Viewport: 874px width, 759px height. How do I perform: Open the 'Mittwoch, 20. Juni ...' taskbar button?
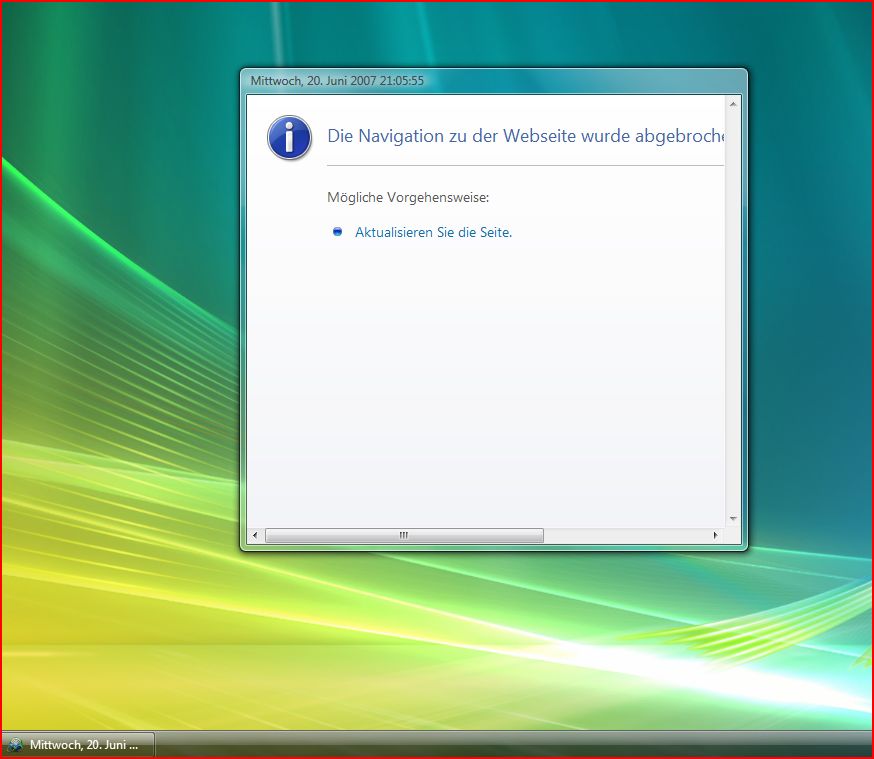pyautogui.click(x=78, y=745)
